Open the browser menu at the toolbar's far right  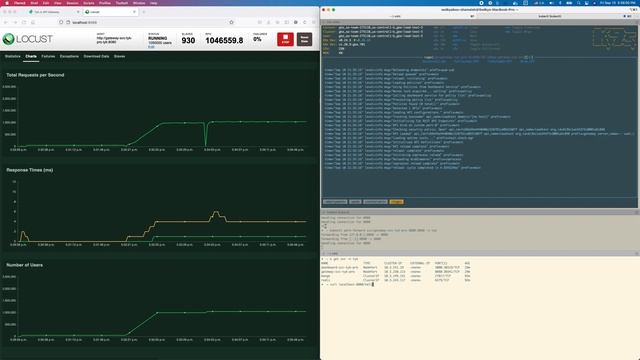(313, 22)
